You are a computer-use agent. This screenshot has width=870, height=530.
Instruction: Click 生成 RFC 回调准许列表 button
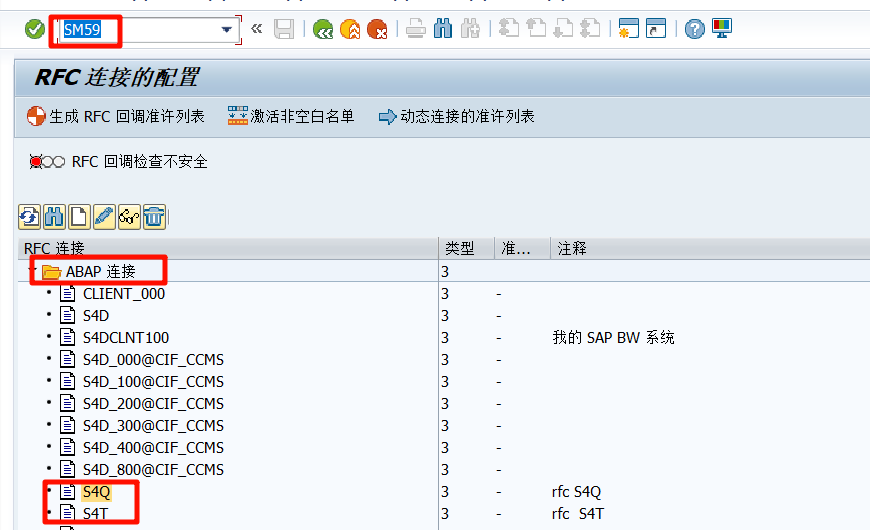[116, 117]
